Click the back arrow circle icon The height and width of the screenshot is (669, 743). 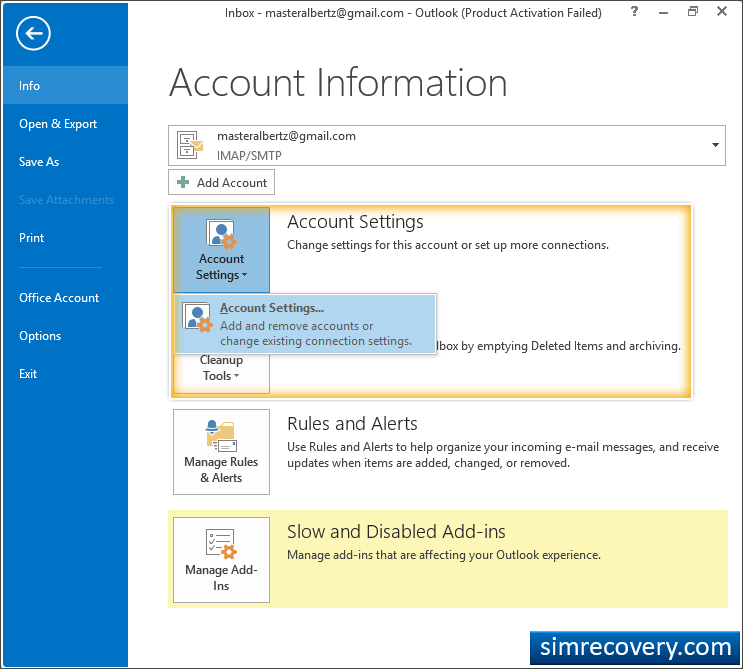tap(33, 33)
